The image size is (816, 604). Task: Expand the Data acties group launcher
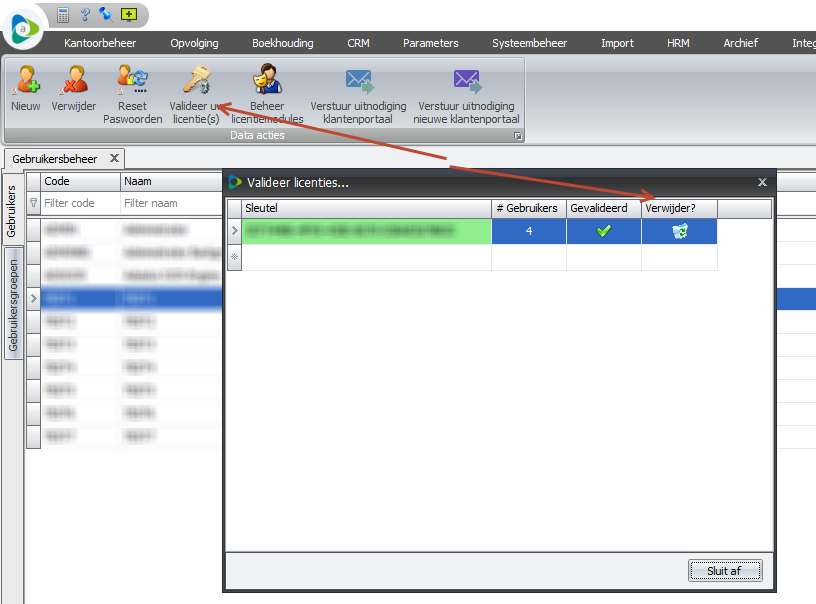[517, 136]
